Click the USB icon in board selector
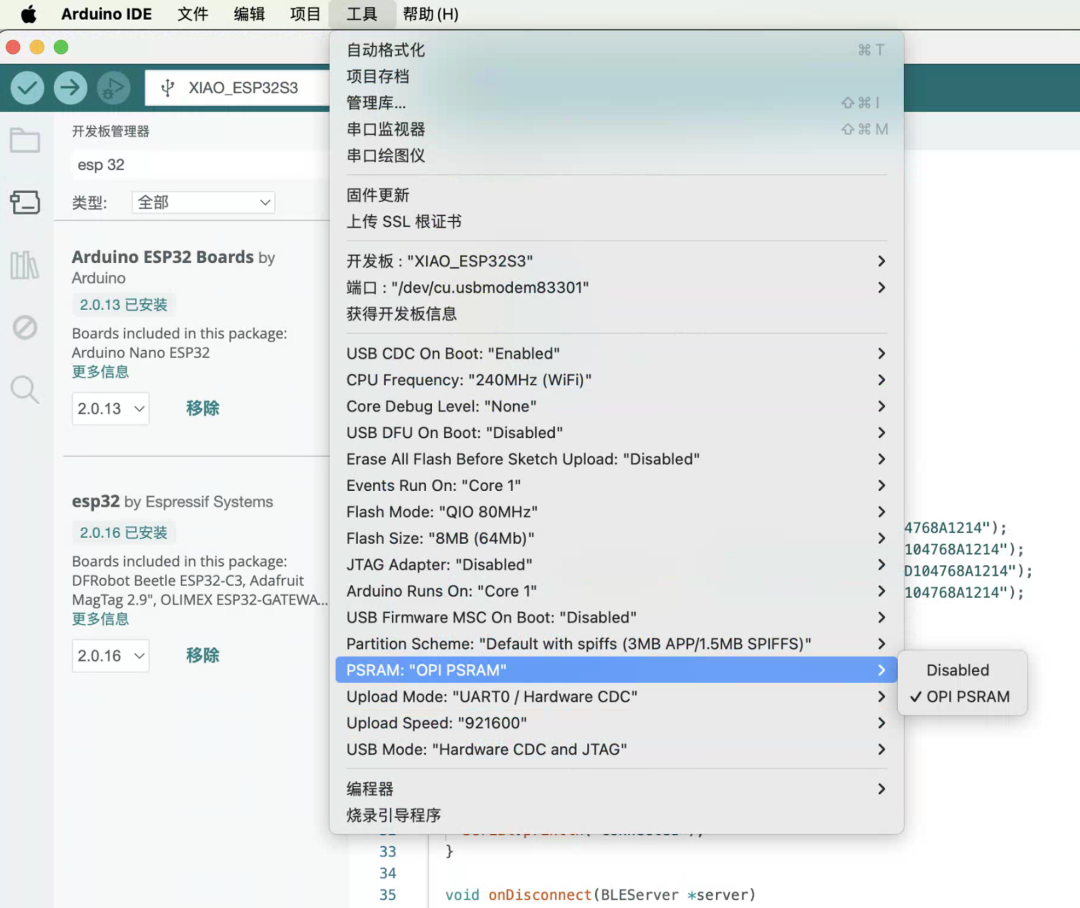Screen dimensions: 1080x908 167,87
